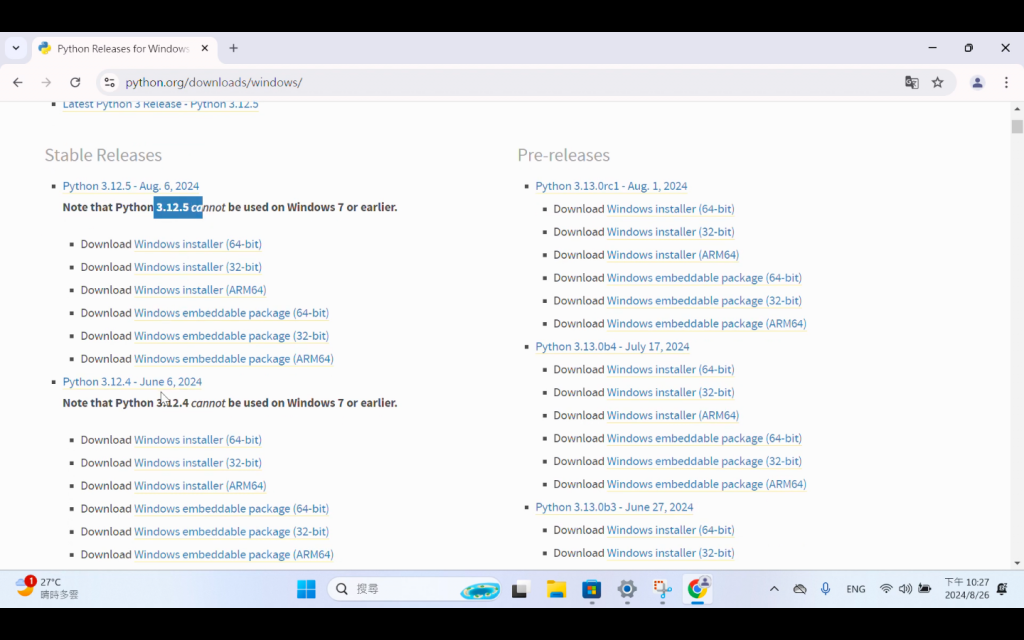Bookmark this page with the star

(938, 82)
